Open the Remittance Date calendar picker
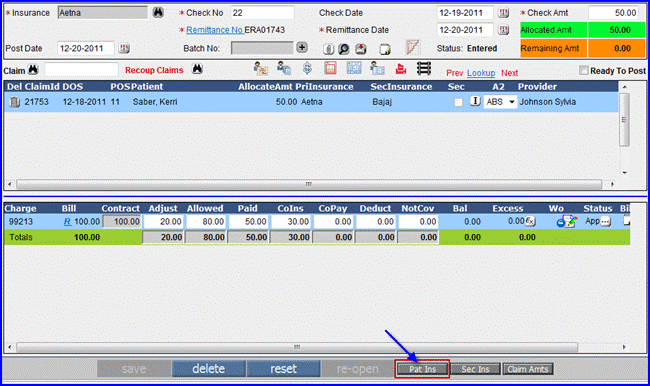Screen dimensions: 650x386 504,30
